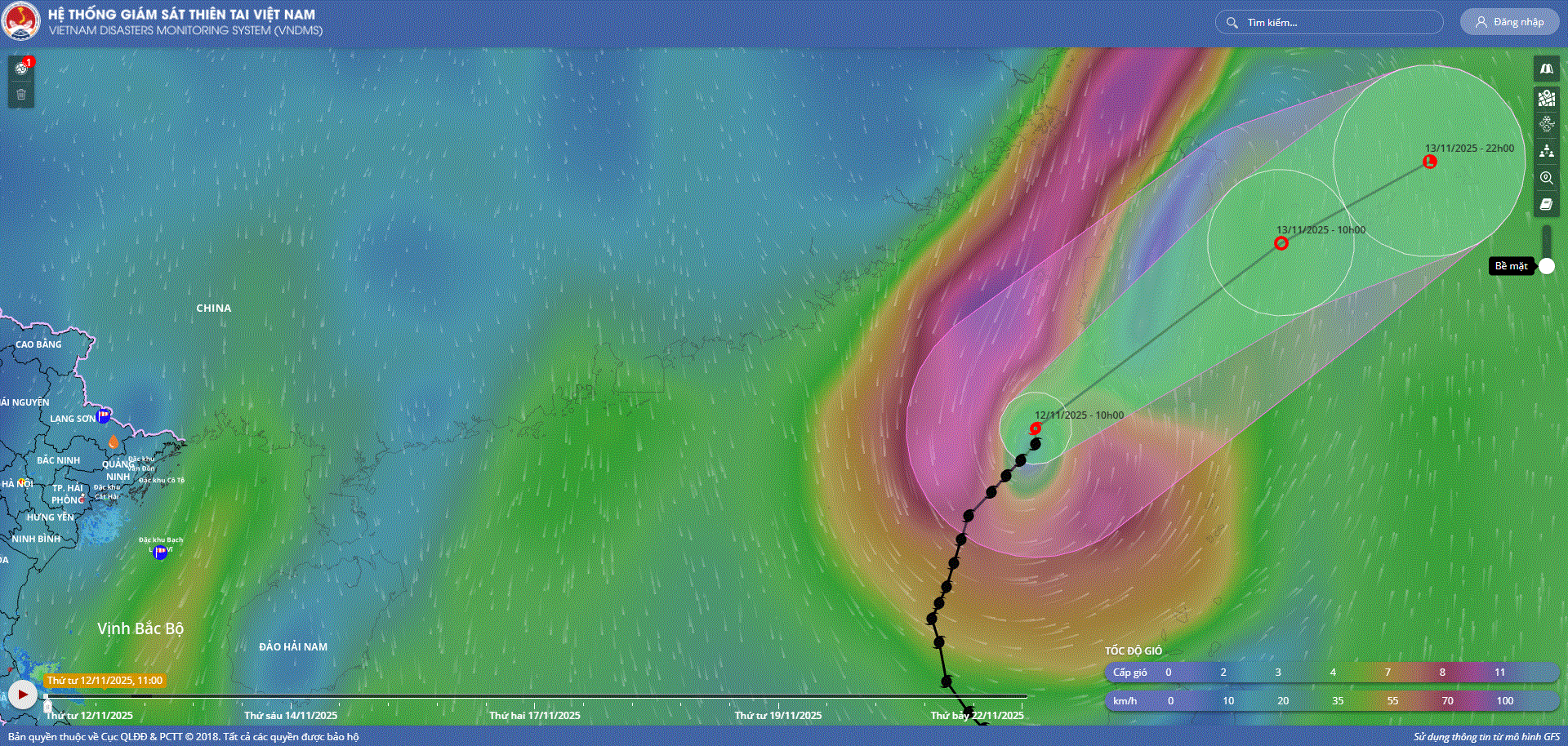
Task: Open the location search magnifier icon
Action: click(x=1546, y=178)
